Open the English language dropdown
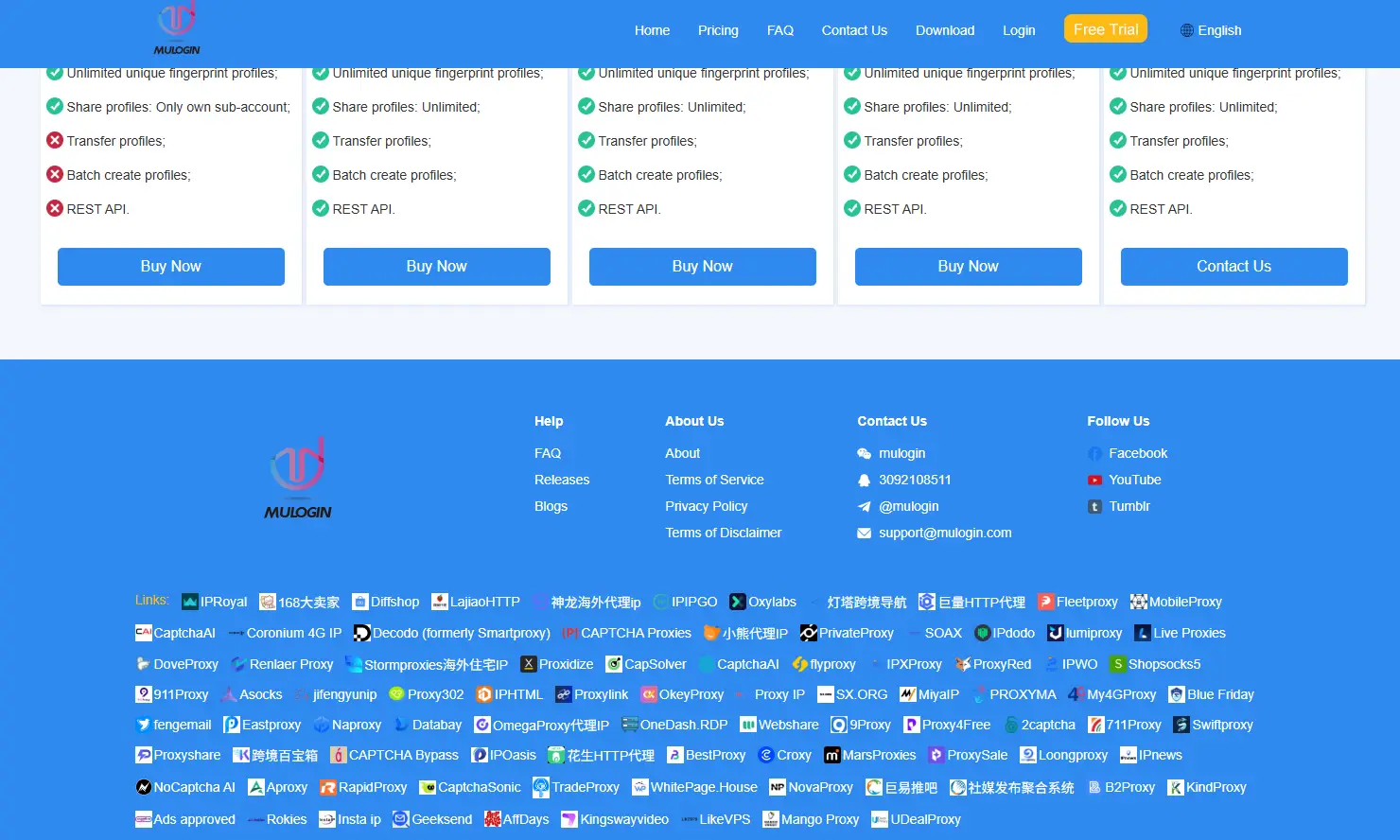1400x840 pixels. tap(1211, 30)
